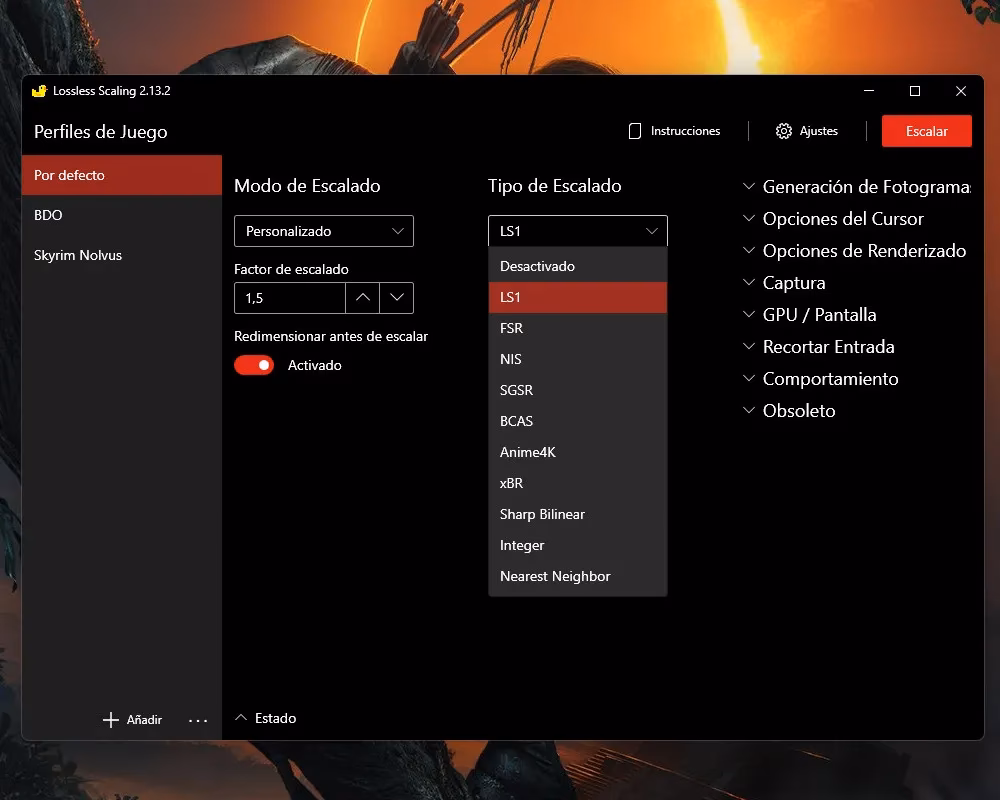Expand the GPU / Pantalla section

pyautogui.click(x=809, y=315)
